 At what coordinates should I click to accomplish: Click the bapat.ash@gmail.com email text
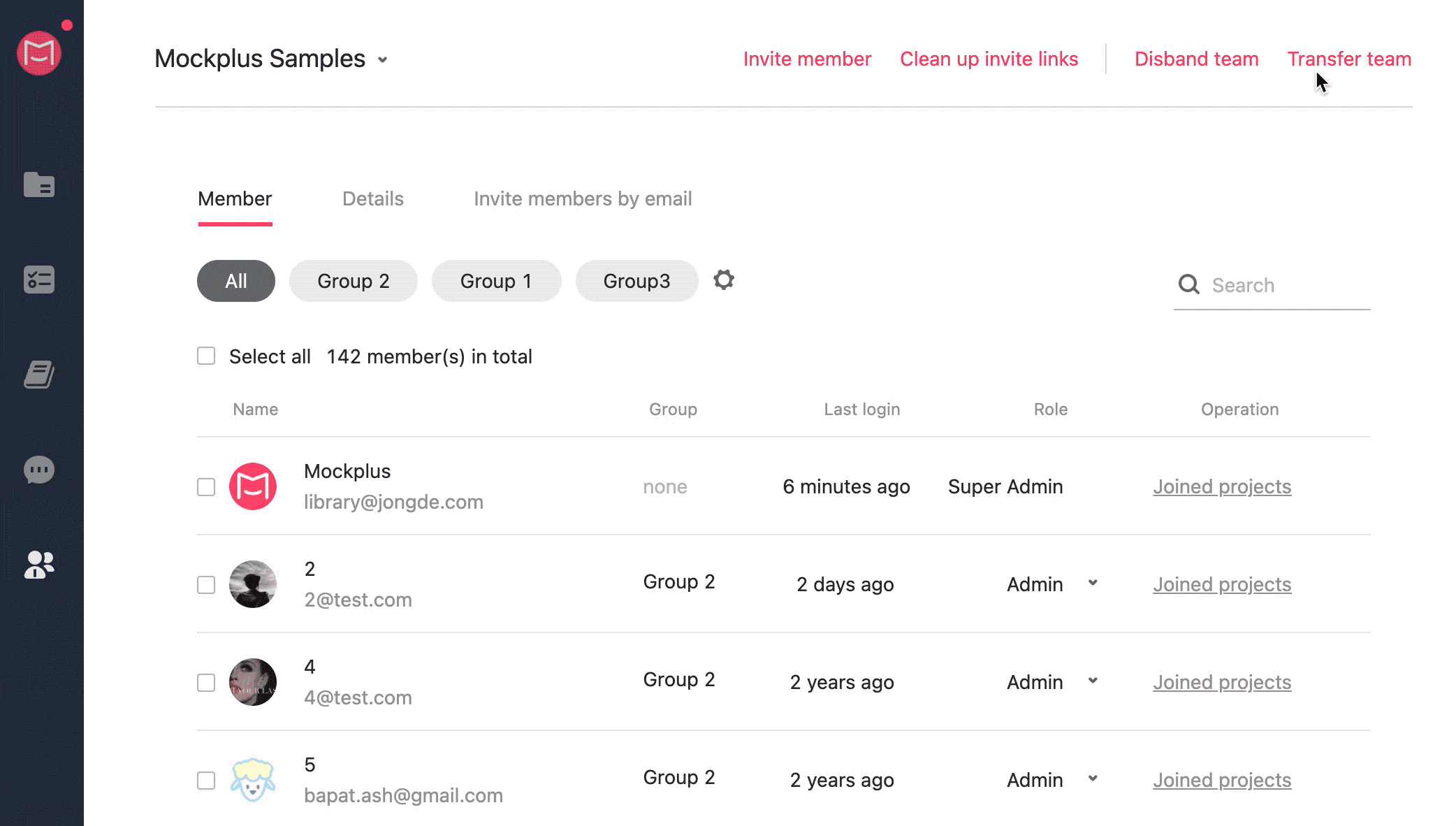click(403, 795)
